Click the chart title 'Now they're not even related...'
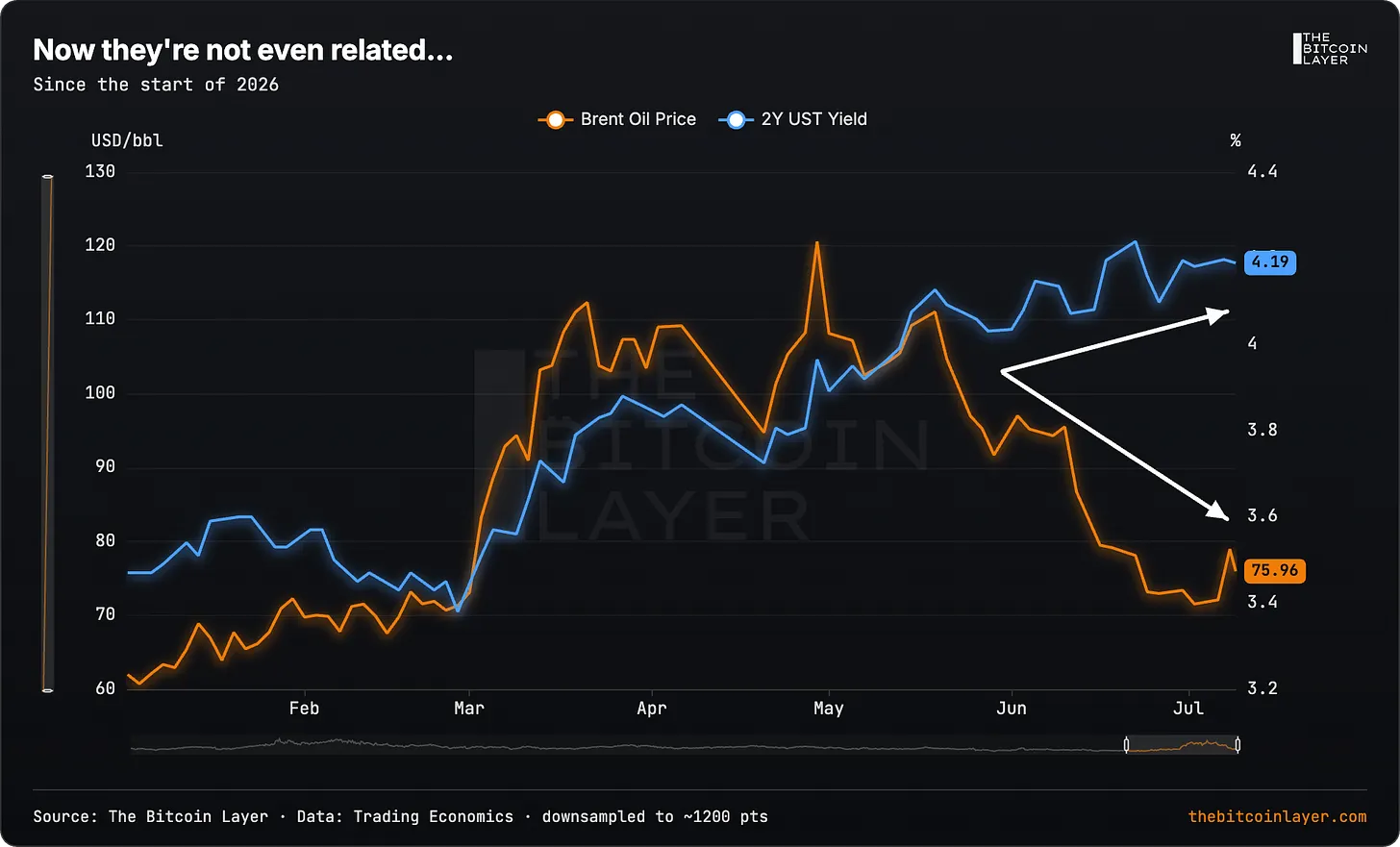This screenshot has width=1400, height=847. 242,50
